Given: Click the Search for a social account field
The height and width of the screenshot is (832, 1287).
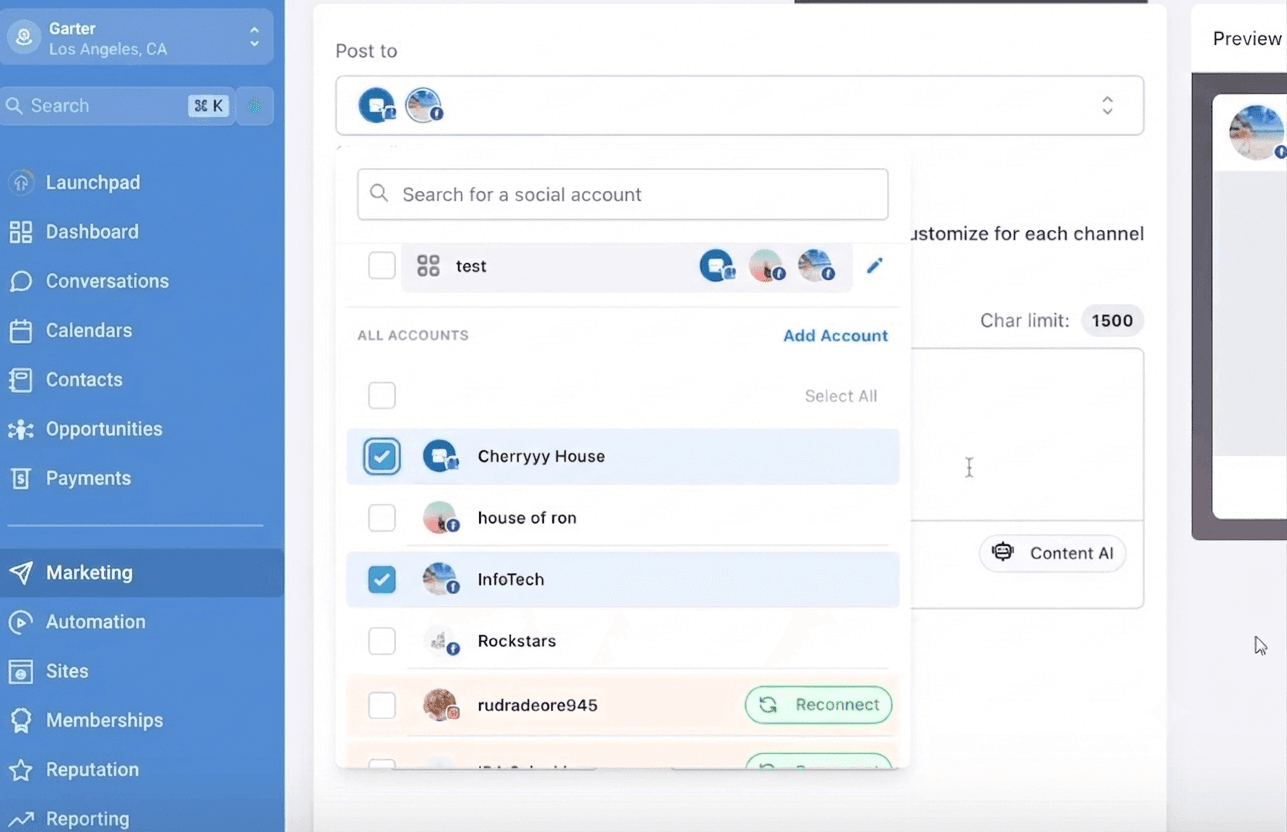Looking at the screenshot, I should click(x=623, y=194).
